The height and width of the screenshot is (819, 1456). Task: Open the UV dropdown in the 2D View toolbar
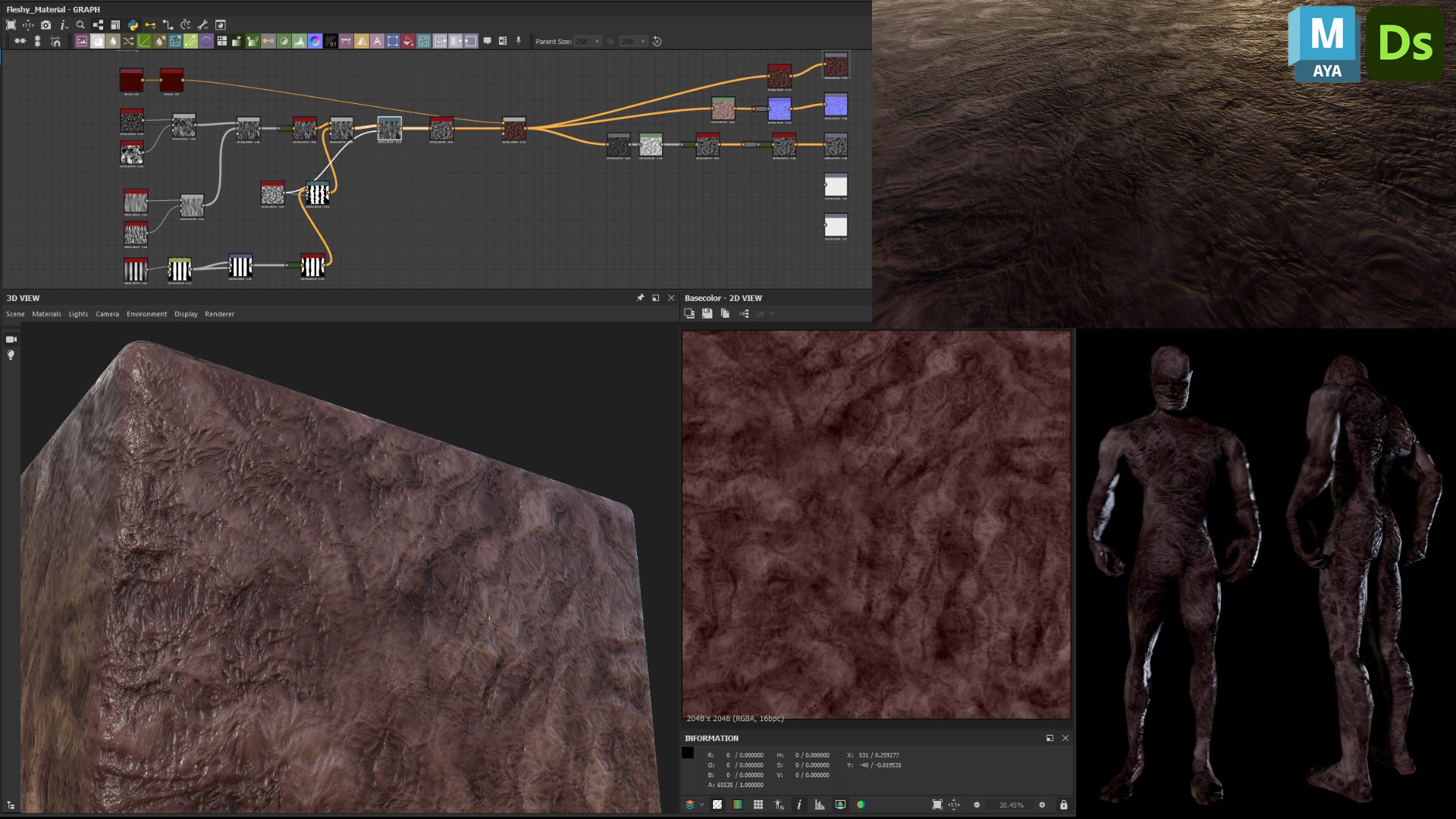[x=771, y=313]
